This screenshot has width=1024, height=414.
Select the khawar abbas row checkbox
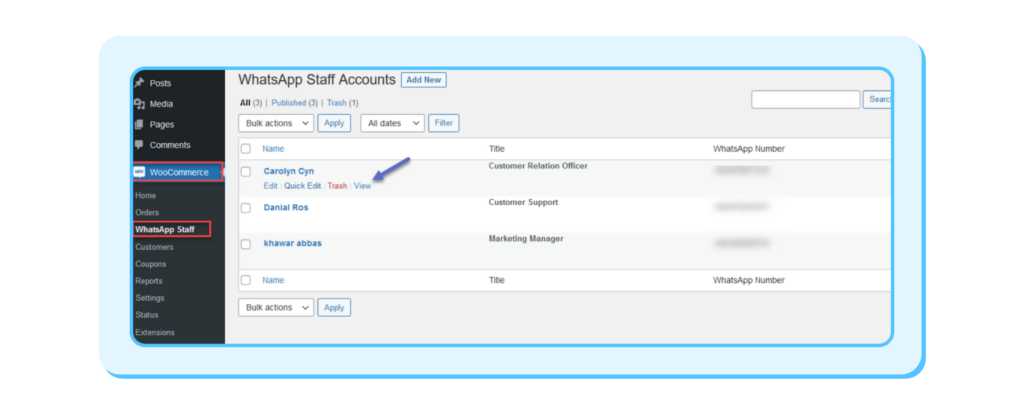(x=246, y=244)
